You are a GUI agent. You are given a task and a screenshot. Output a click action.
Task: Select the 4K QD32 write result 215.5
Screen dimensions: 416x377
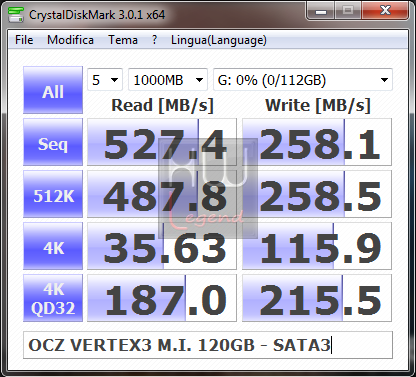[317, 298]
